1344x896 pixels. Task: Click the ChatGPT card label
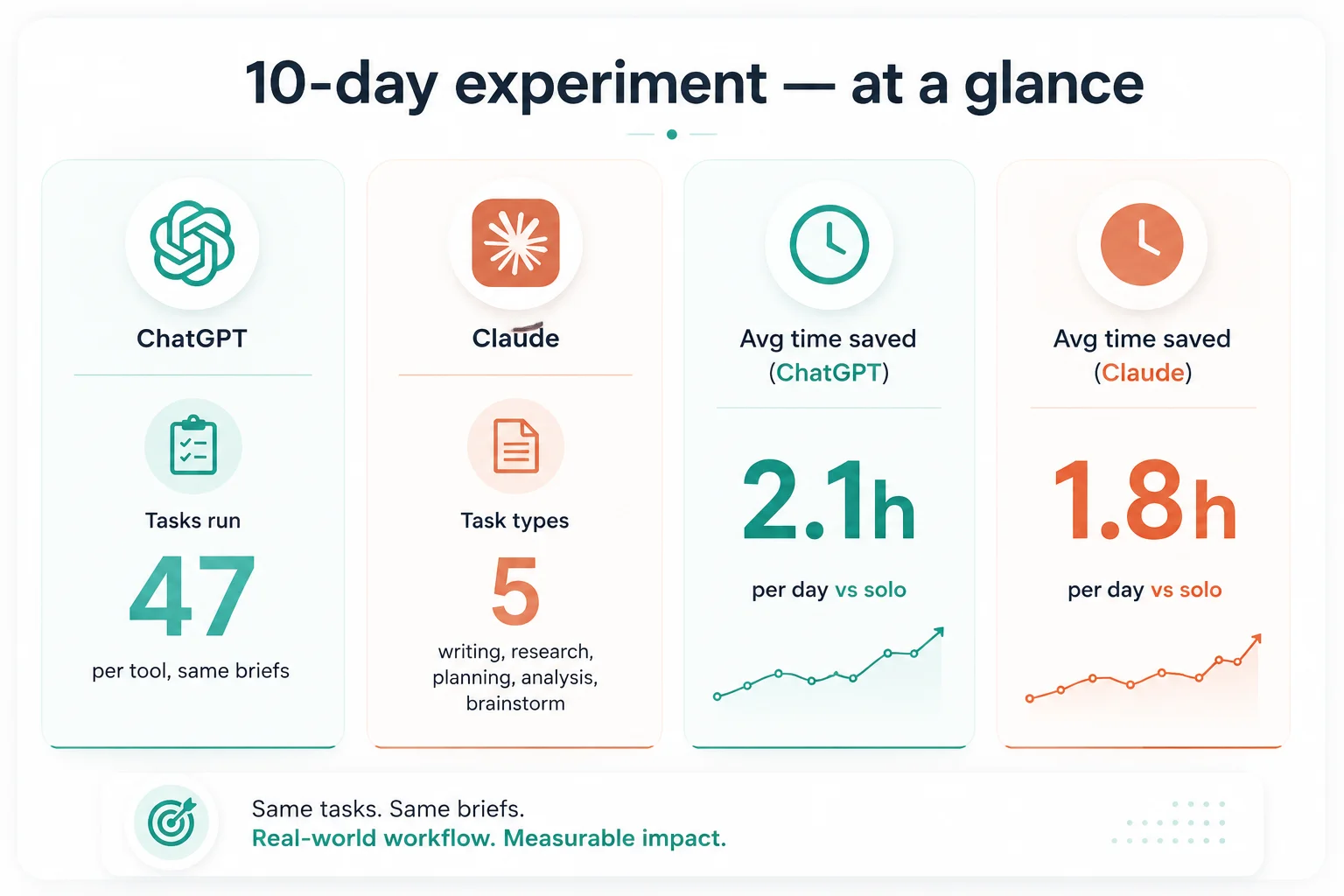(192, 339)
